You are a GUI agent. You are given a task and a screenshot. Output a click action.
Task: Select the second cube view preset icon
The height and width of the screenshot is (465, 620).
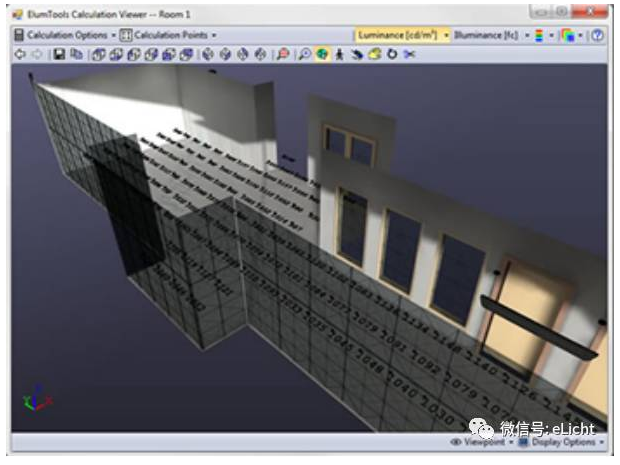[116, 54]
